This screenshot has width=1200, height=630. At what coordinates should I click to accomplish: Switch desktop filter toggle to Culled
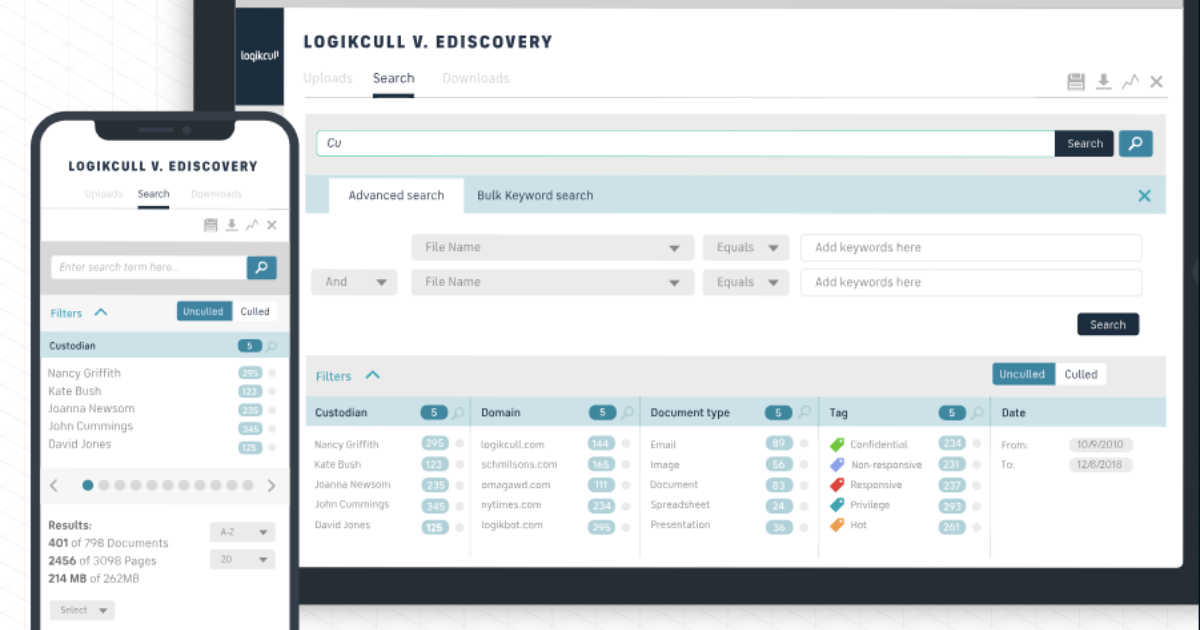click(x=1081, y=374)
